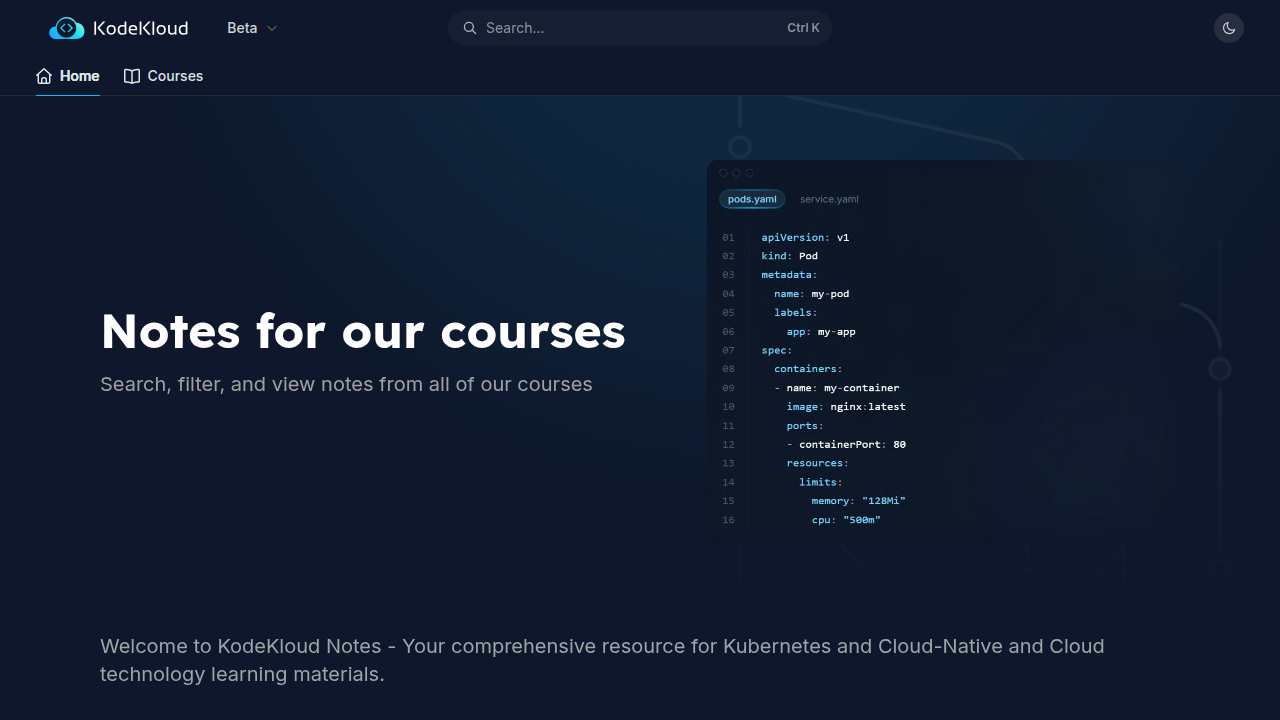Image resolution: width=1280 pixels, height=720 pixels.
Task: Open the Home tab
Action: click(x=68, y=76)
